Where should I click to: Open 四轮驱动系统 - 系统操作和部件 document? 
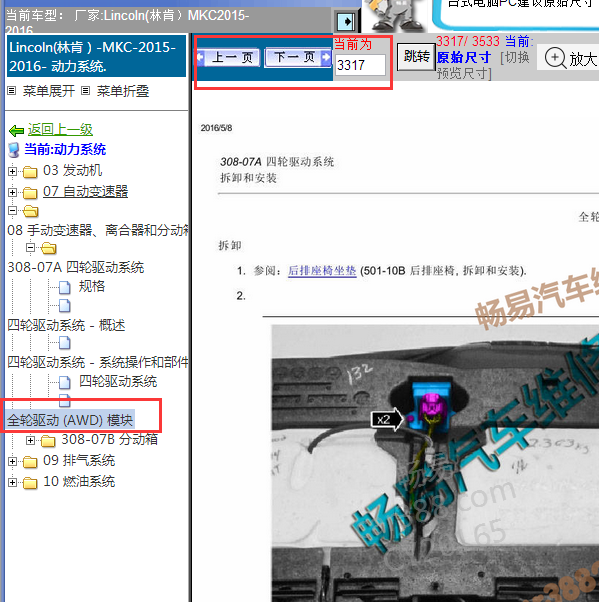point(98,362)
